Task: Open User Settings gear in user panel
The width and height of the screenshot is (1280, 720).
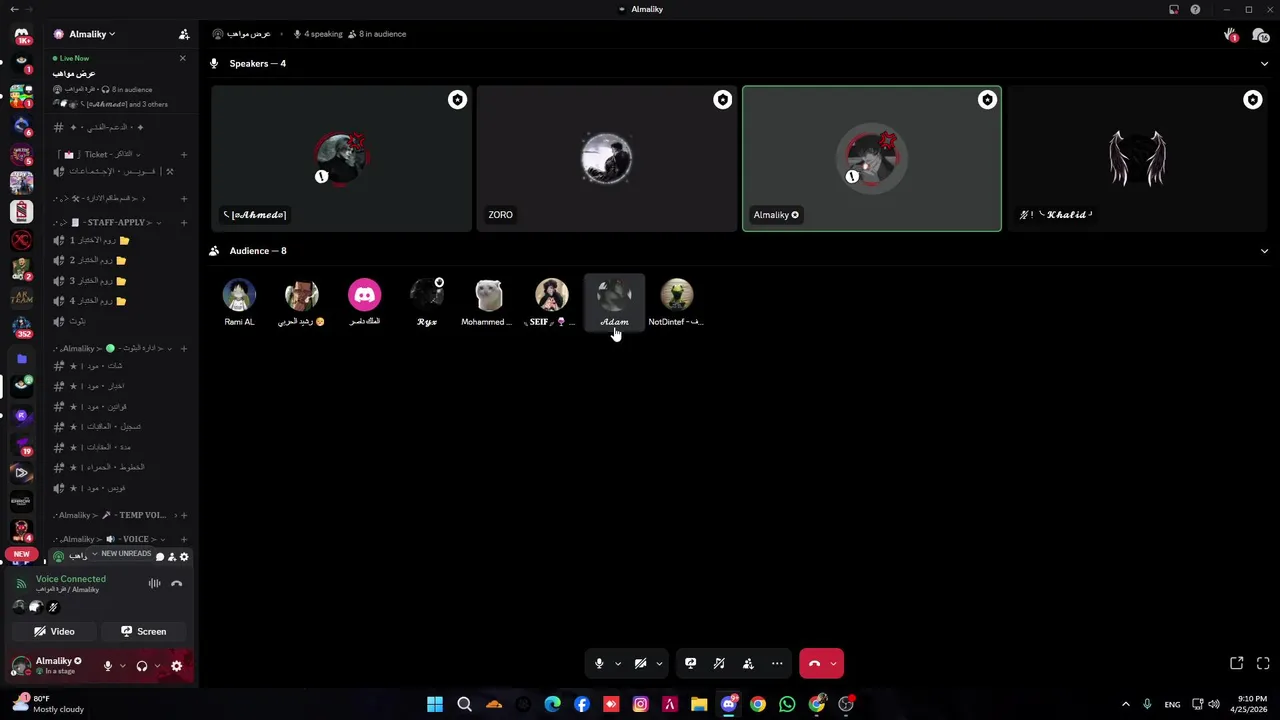Action: 177,666
